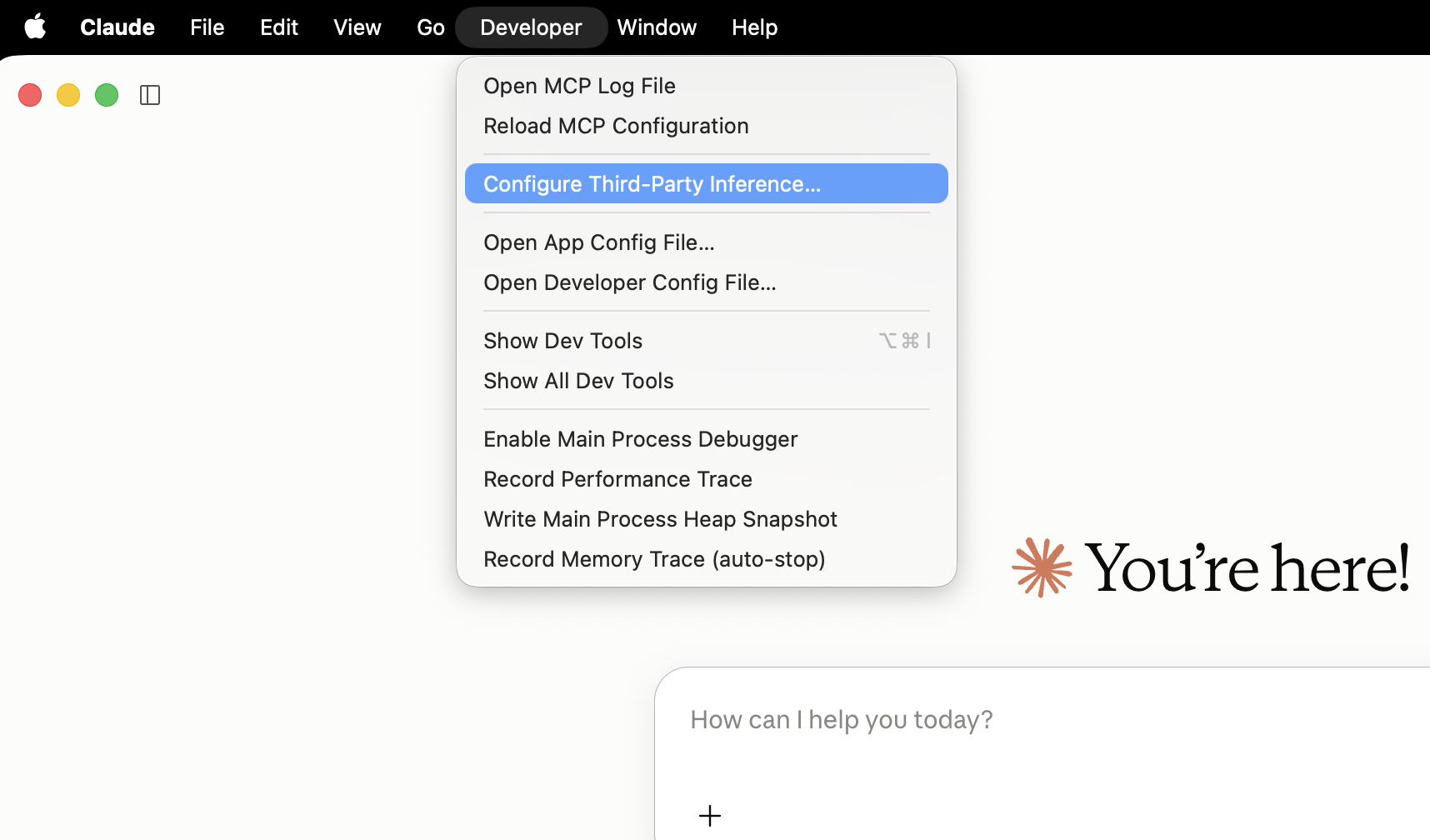Choose Enable Main Process Debugger
This screenshot has height=840, width=1430.
tap(707, 439)
